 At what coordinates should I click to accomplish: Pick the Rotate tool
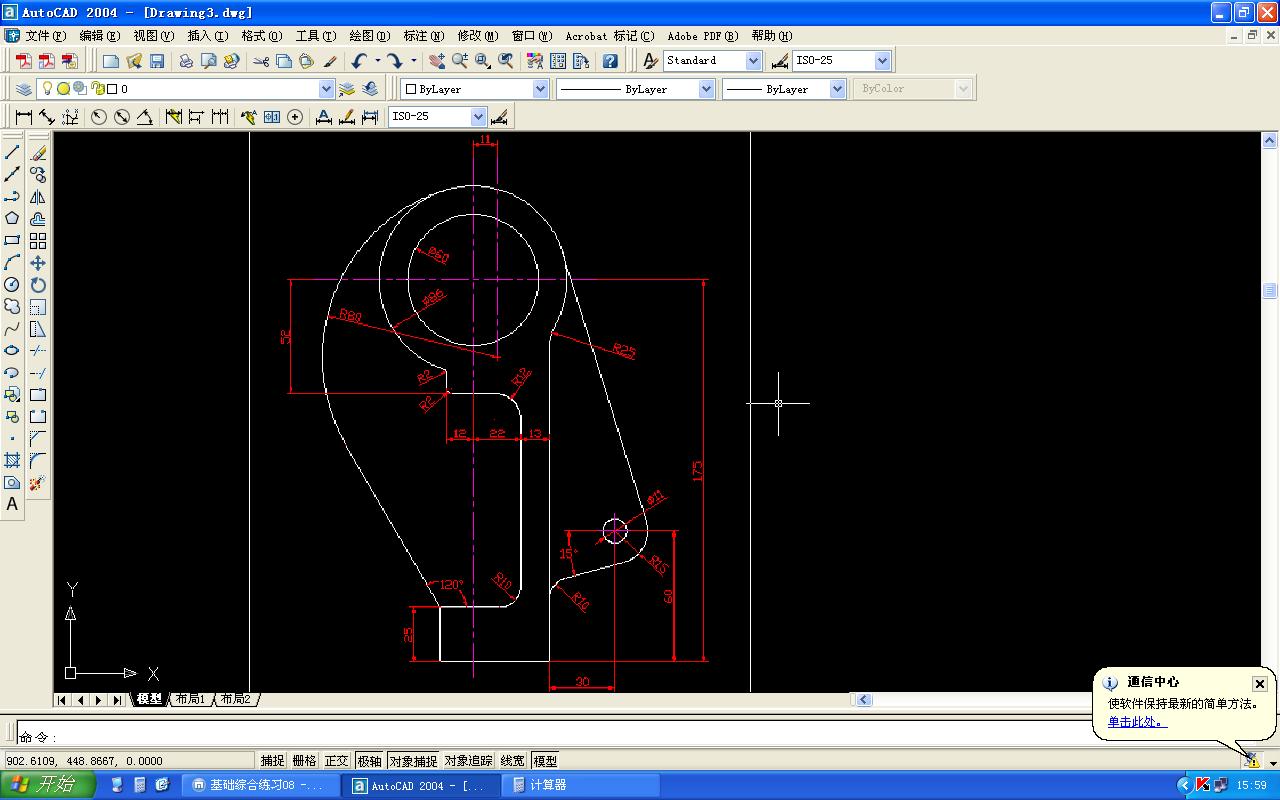[x=38, y=285]
